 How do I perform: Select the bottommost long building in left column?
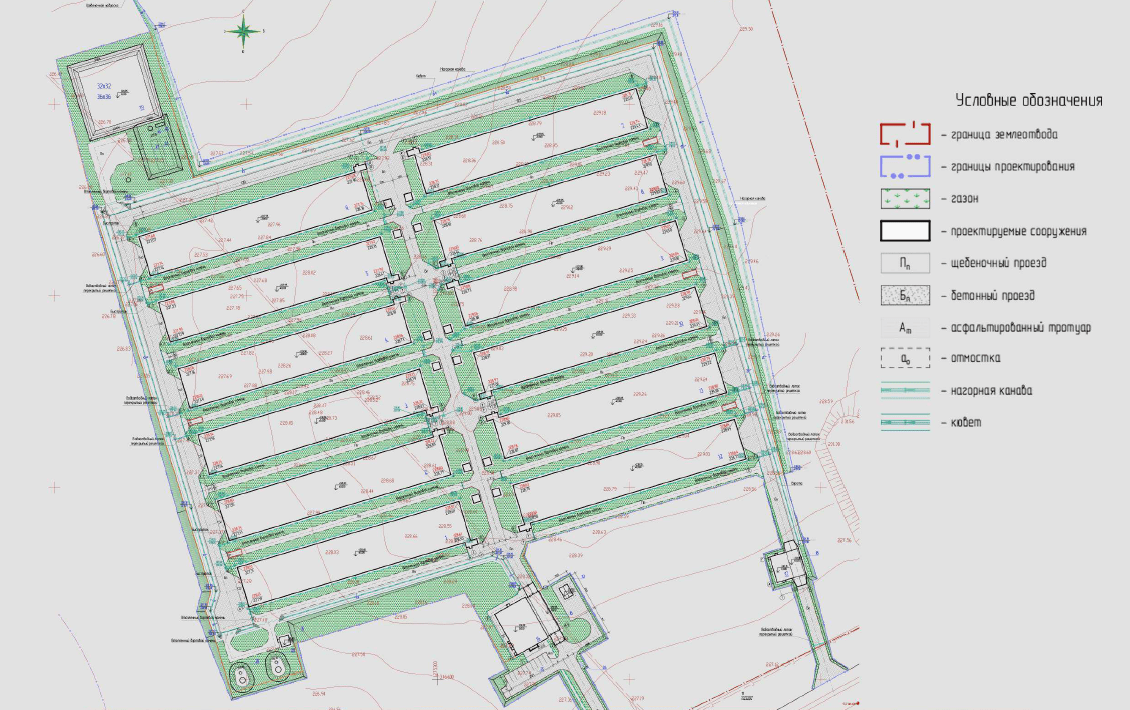pyautogui.click(x=353, y=554)
